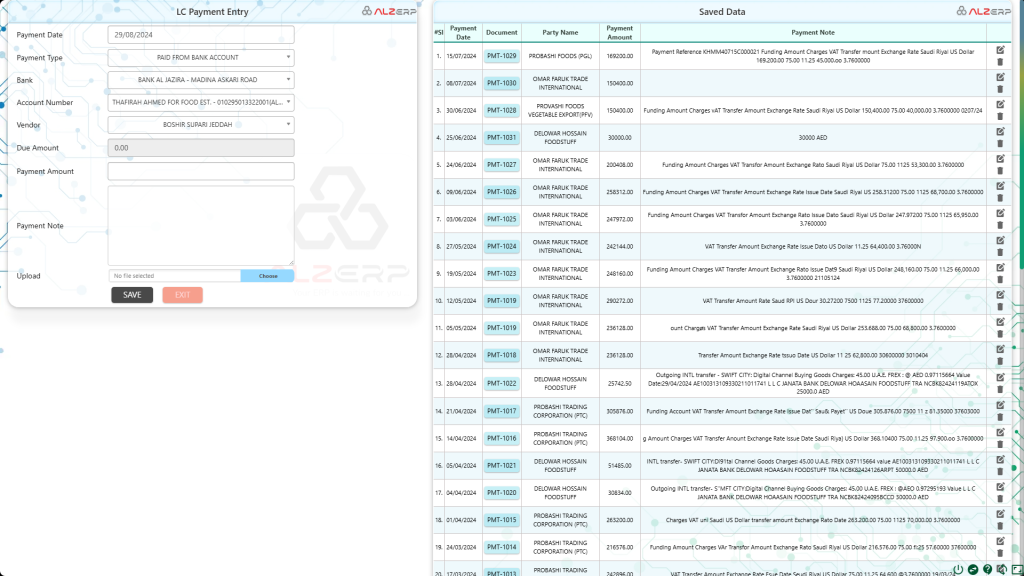Select the 30000 AED payment note

point(812,138)
